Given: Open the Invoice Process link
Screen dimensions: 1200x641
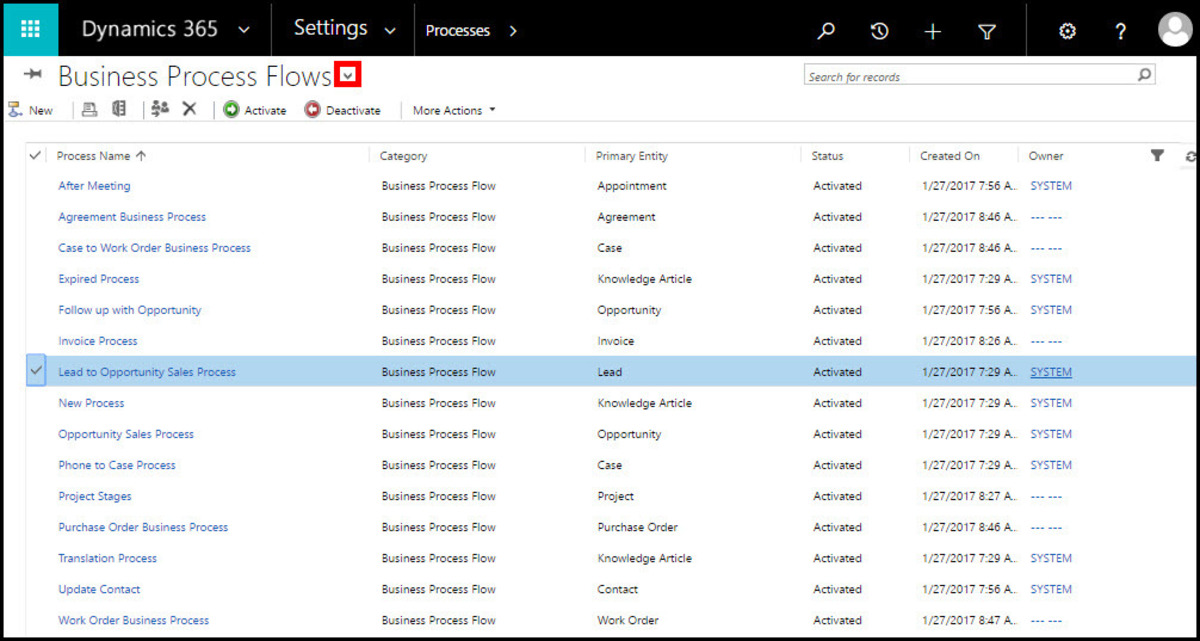Looking at the screenshot, I should pos(98,341).
